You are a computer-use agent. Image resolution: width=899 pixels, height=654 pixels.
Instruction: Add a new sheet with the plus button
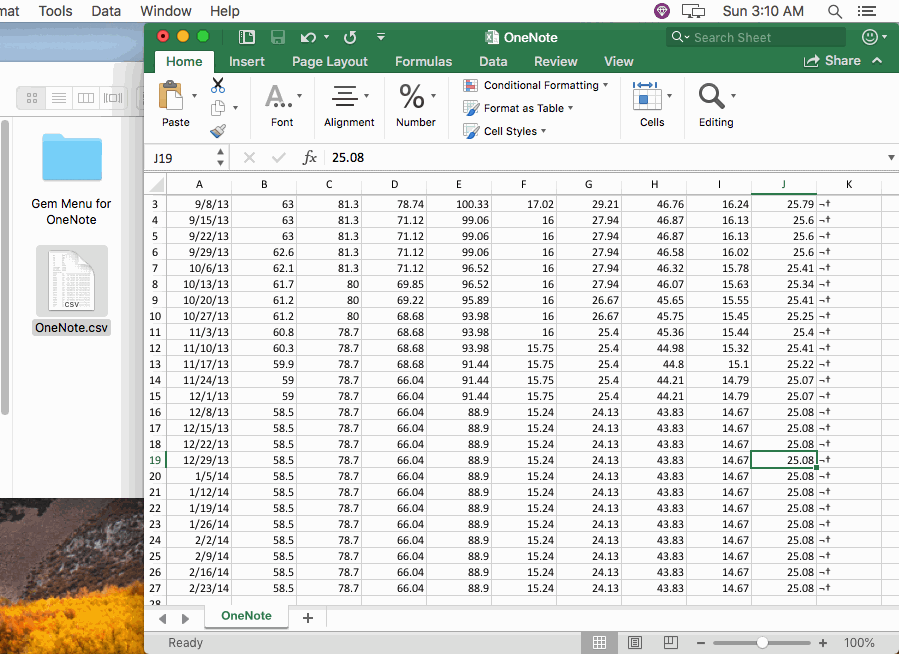[307, 618]
